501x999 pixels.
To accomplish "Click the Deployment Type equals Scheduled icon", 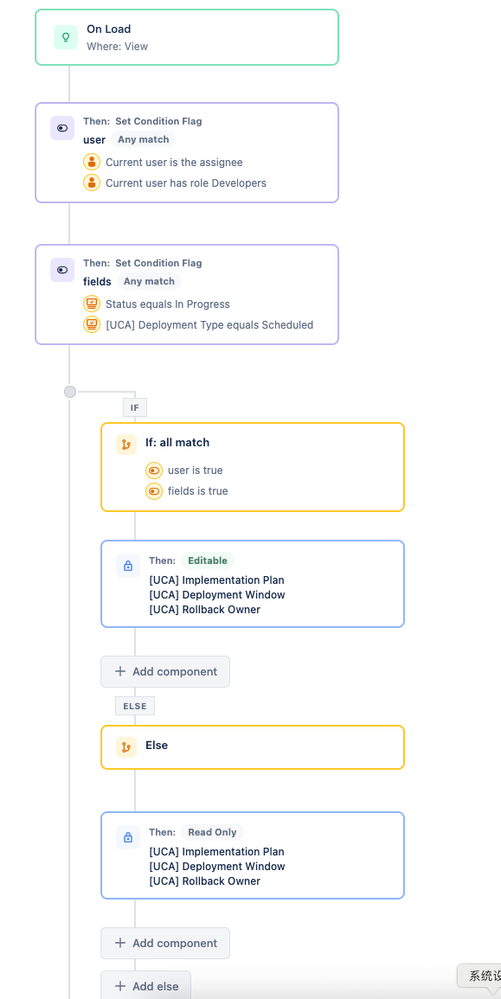I will click(92, 325).
